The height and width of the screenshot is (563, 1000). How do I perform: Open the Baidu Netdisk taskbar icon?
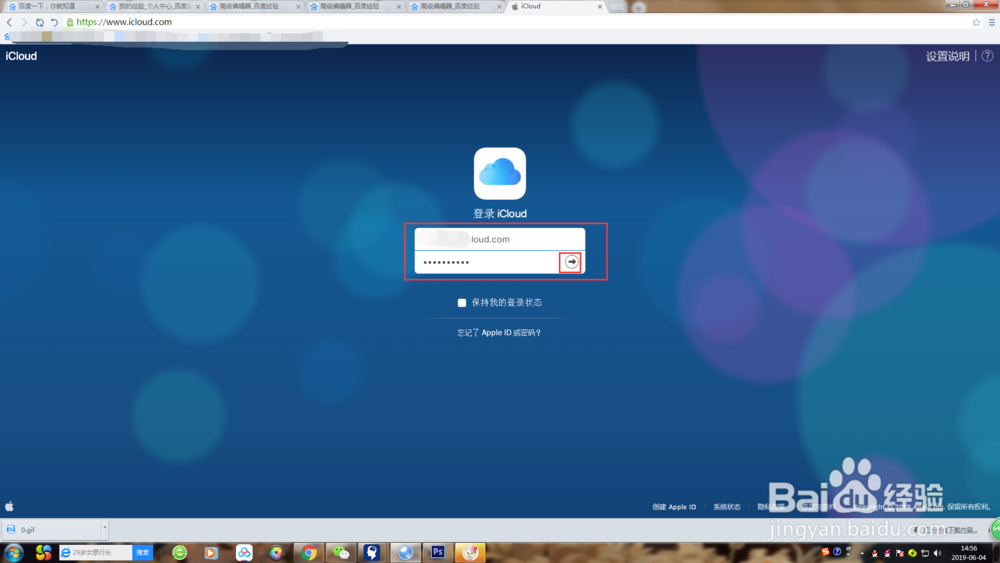pos(244,553)
